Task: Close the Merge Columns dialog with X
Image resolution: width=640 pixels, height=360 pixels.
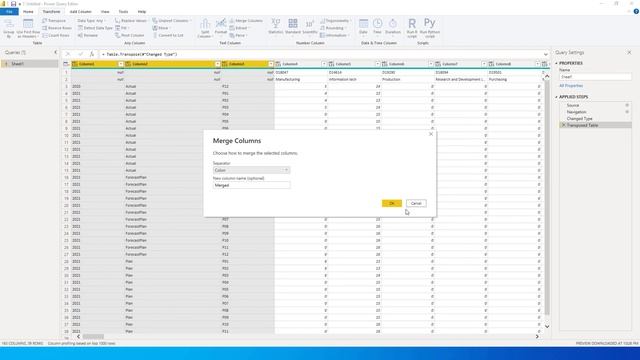Action: (431, 134)
